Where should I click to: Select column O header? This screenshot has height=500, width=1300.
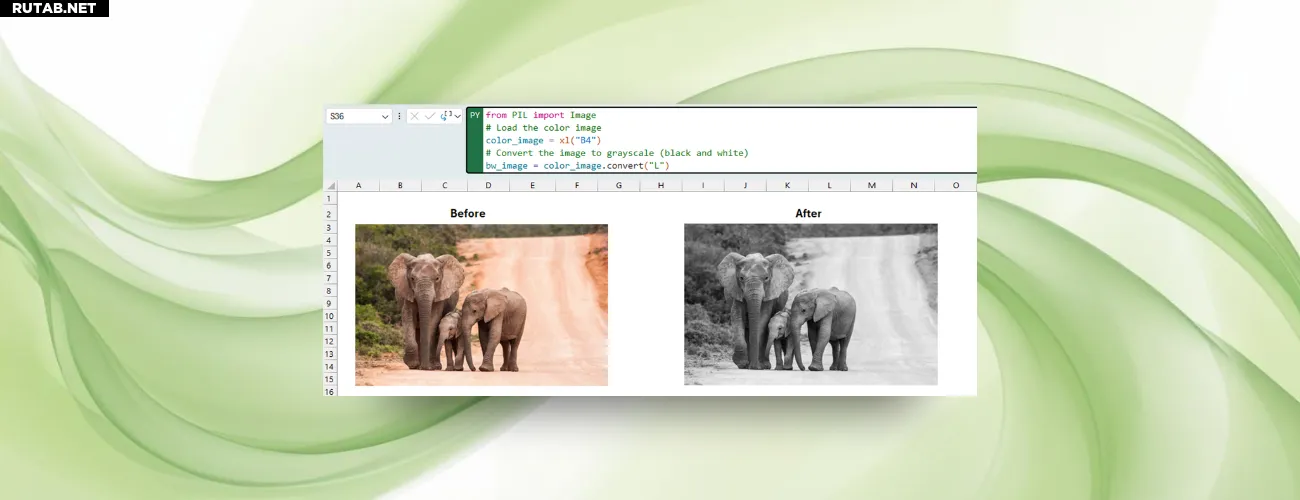955,186
